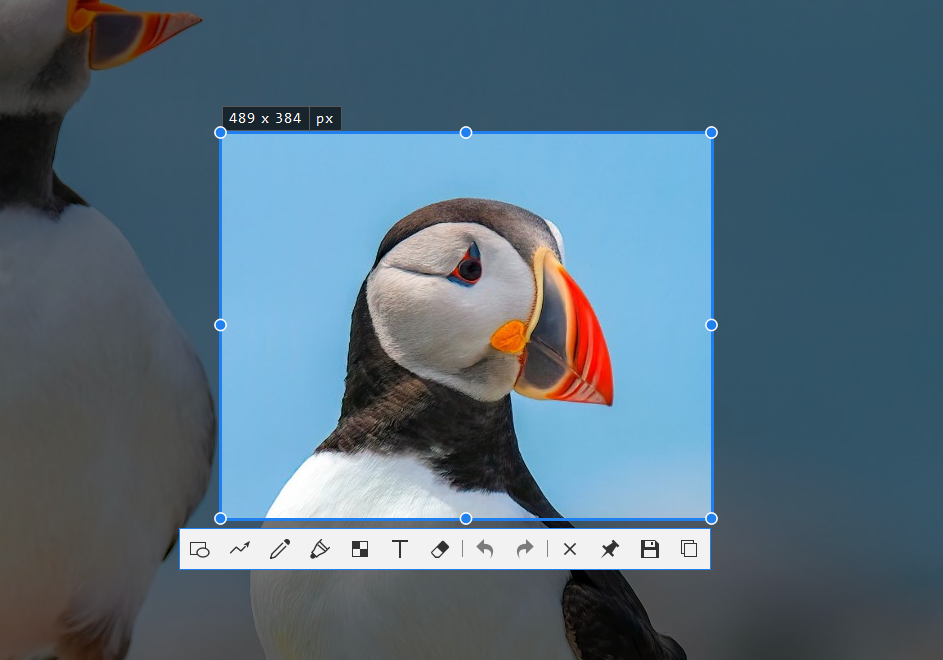Pick the marker highlighter tool
943x660 pixels.
(x=320, y=549)
